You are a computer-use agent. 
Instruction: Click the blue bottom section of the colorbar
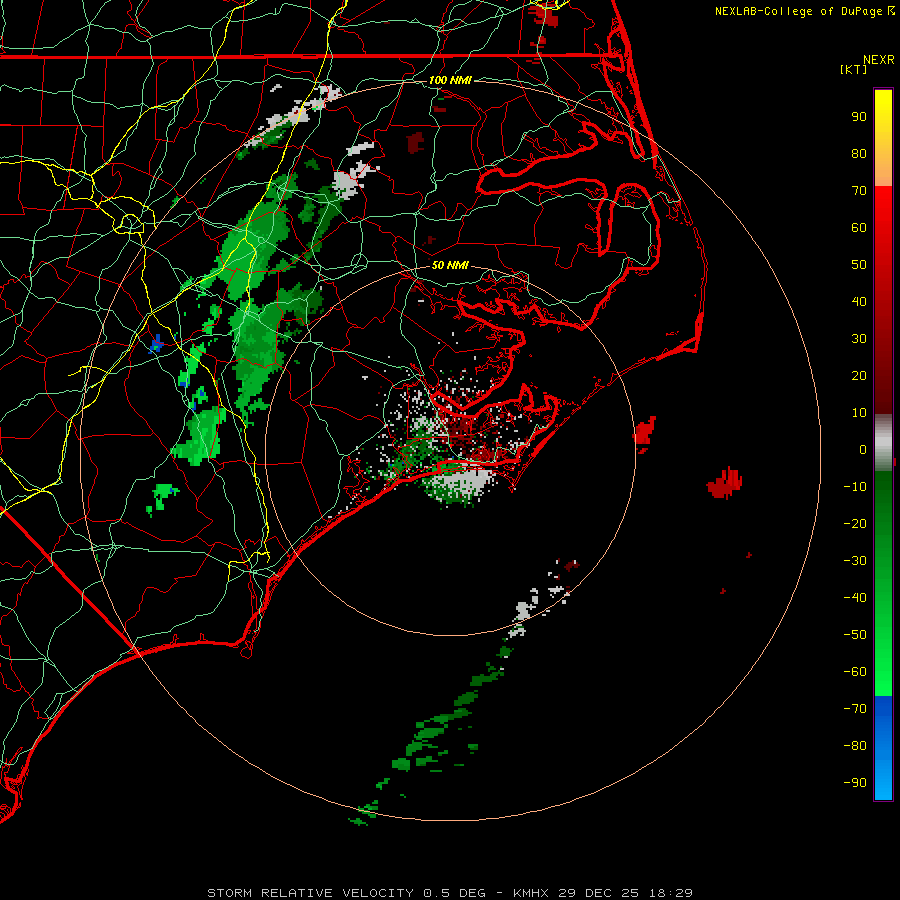coord(883,747)
